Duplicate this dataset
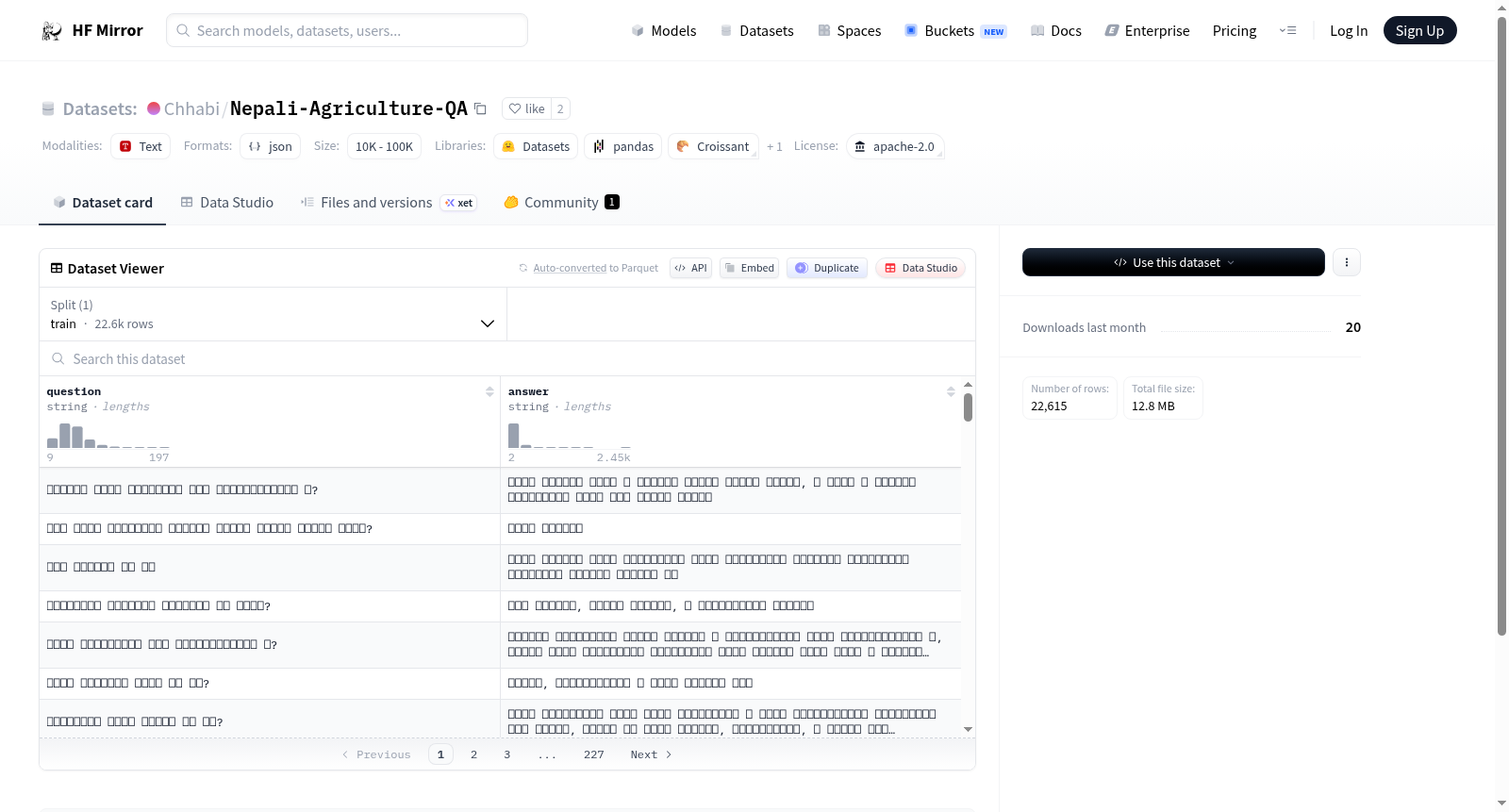Screen dimensions: 1509x812 click(x=827, y=268)
